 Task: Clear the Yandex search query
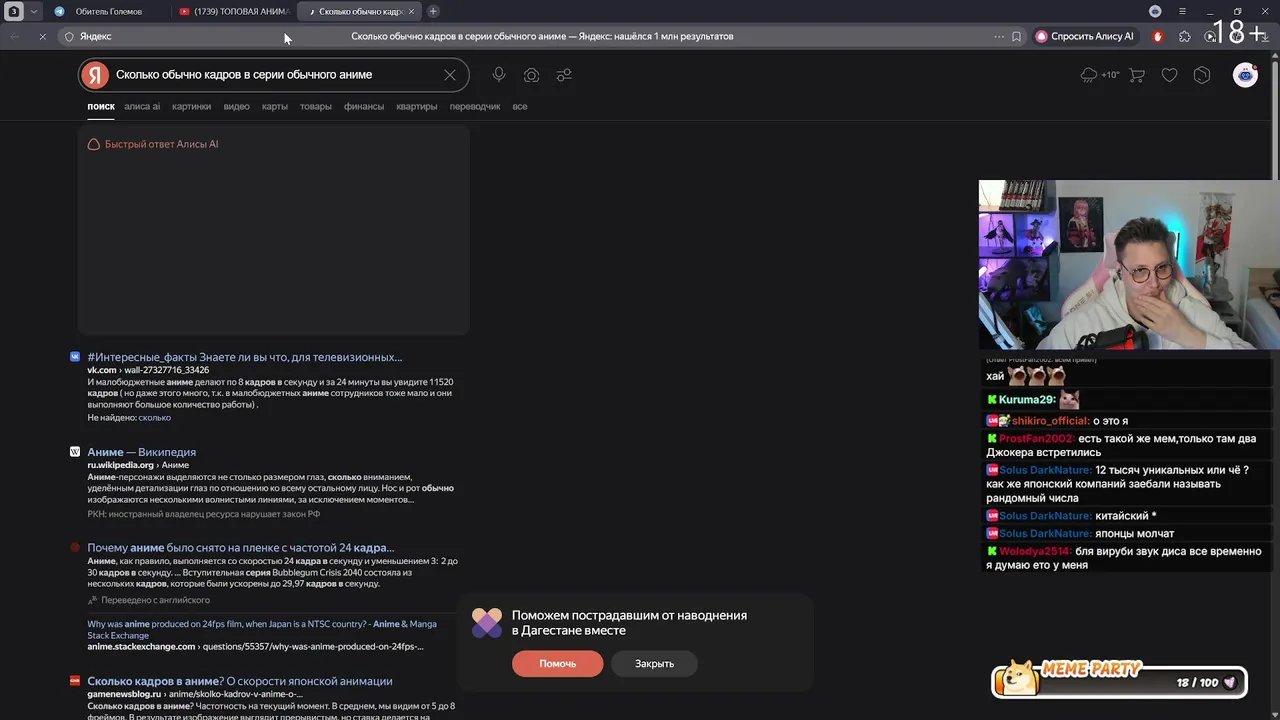(450, 75)
